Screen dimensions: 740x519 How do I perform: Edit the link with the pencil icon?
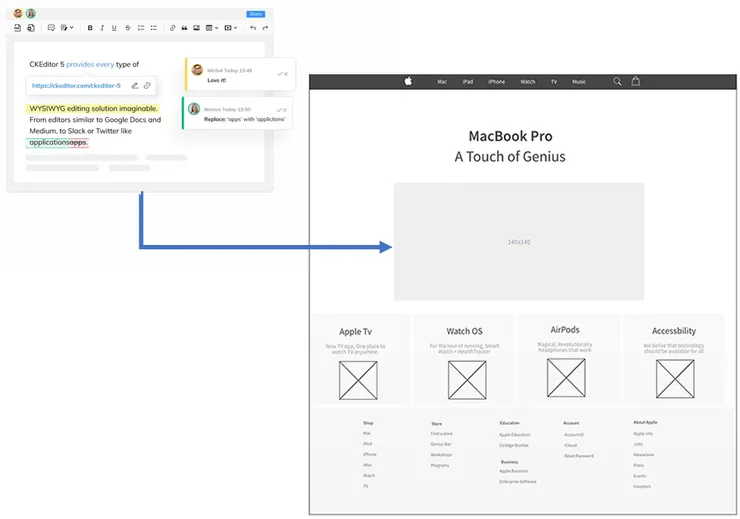tap(135, 85)
